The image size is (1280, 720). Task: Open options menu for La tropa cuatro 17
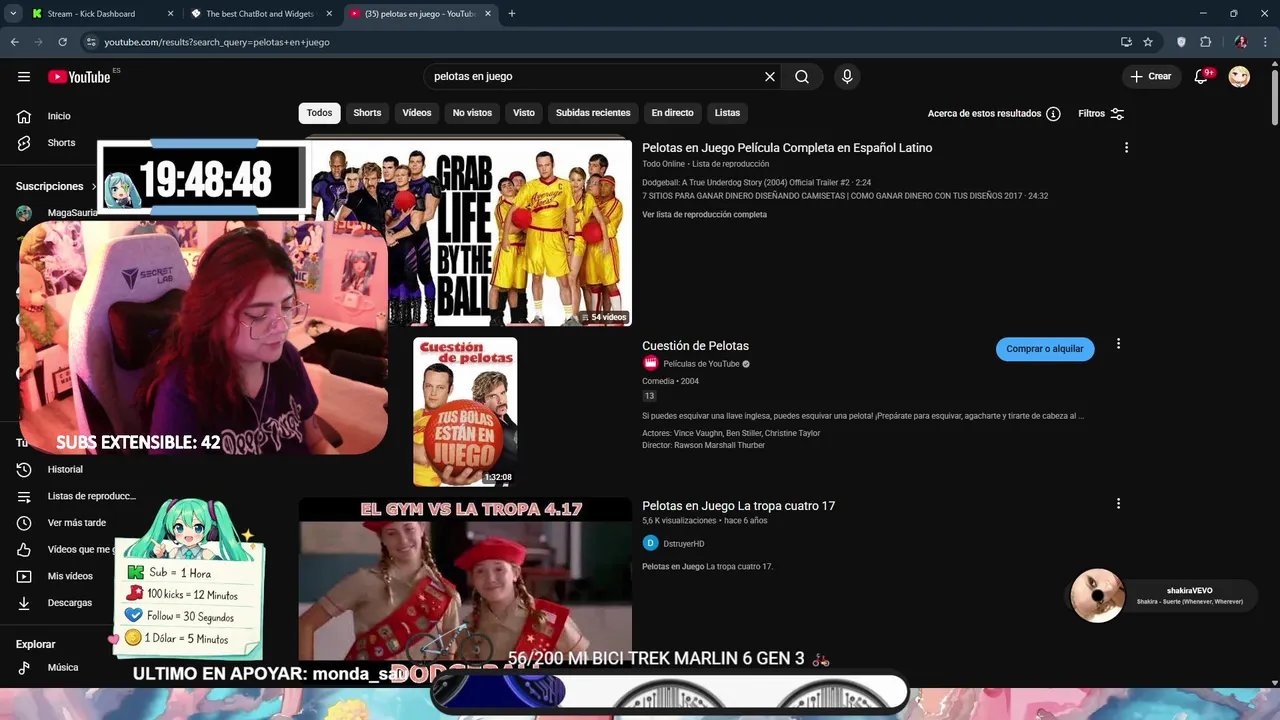pos(1118,504)
